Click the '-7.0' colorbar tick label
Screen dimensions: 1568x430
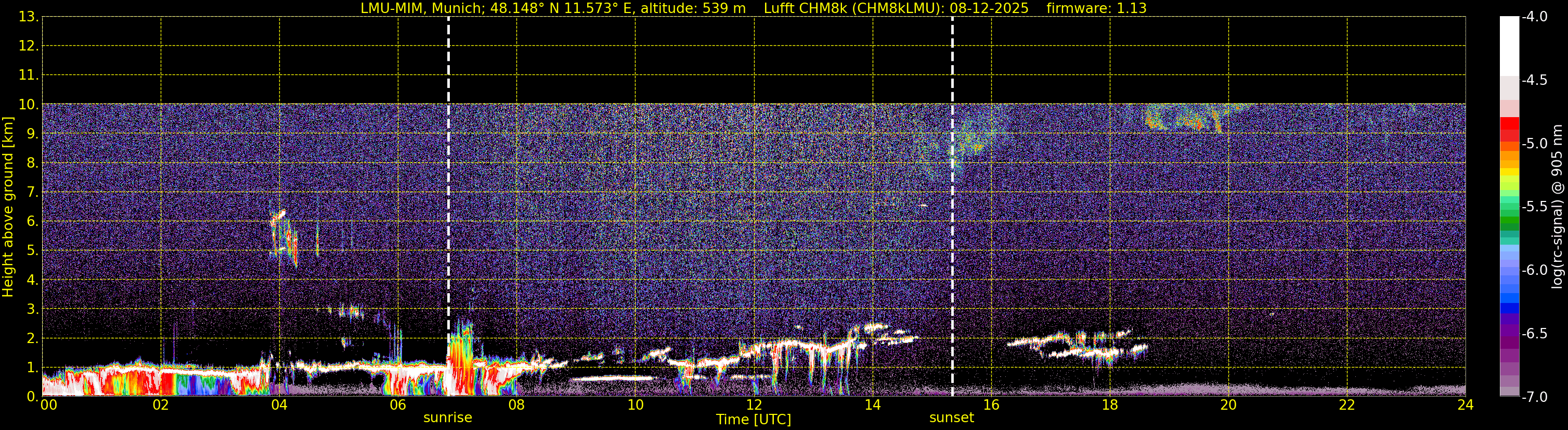pyautogui.click(x=1534, y=397)
